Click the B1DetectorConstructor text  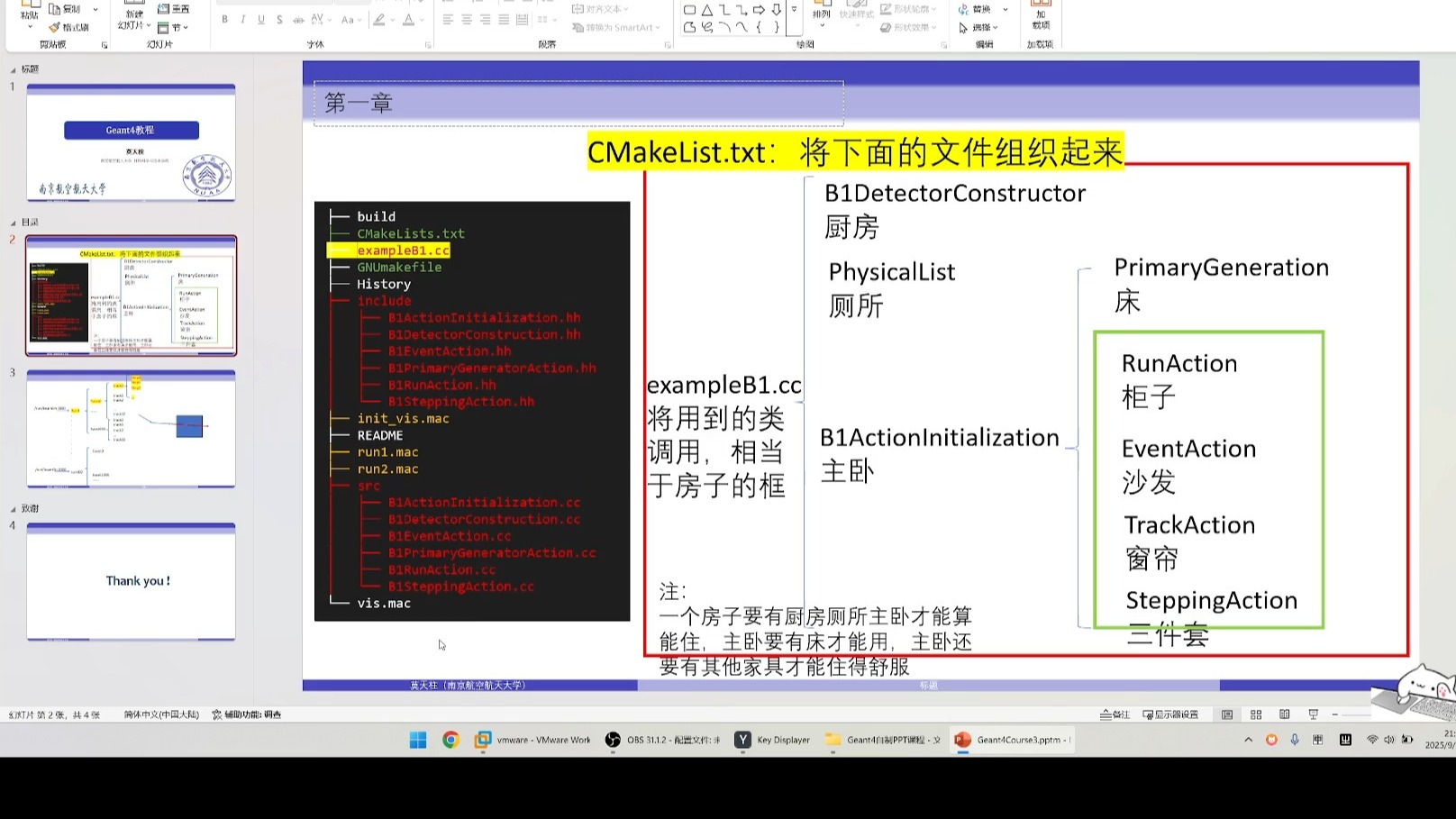tap(955, 194)
